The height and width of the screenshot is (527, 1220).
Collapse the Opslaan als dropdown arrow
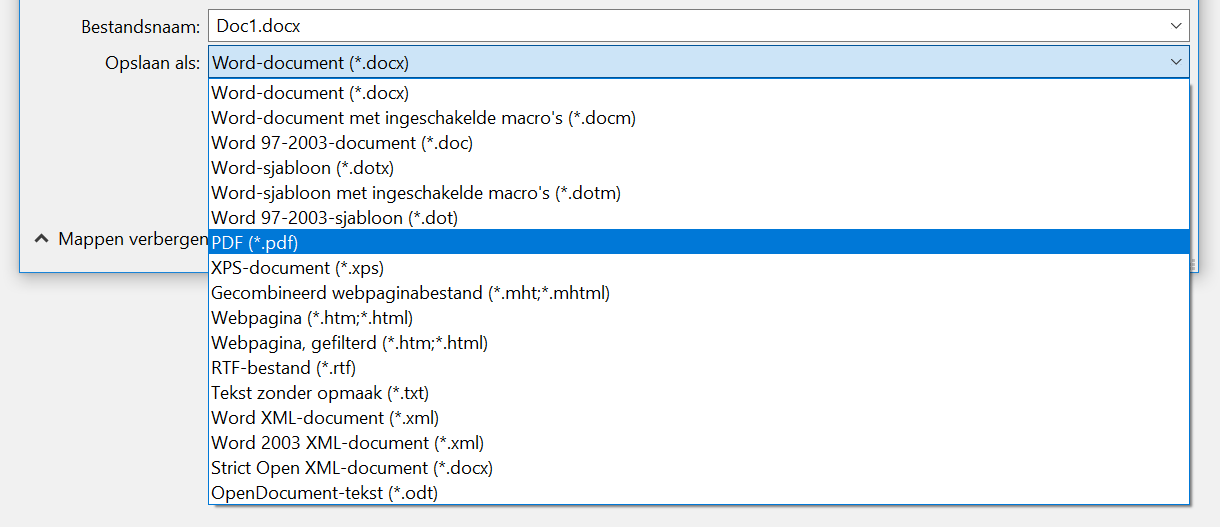(x=1175, y=62)
